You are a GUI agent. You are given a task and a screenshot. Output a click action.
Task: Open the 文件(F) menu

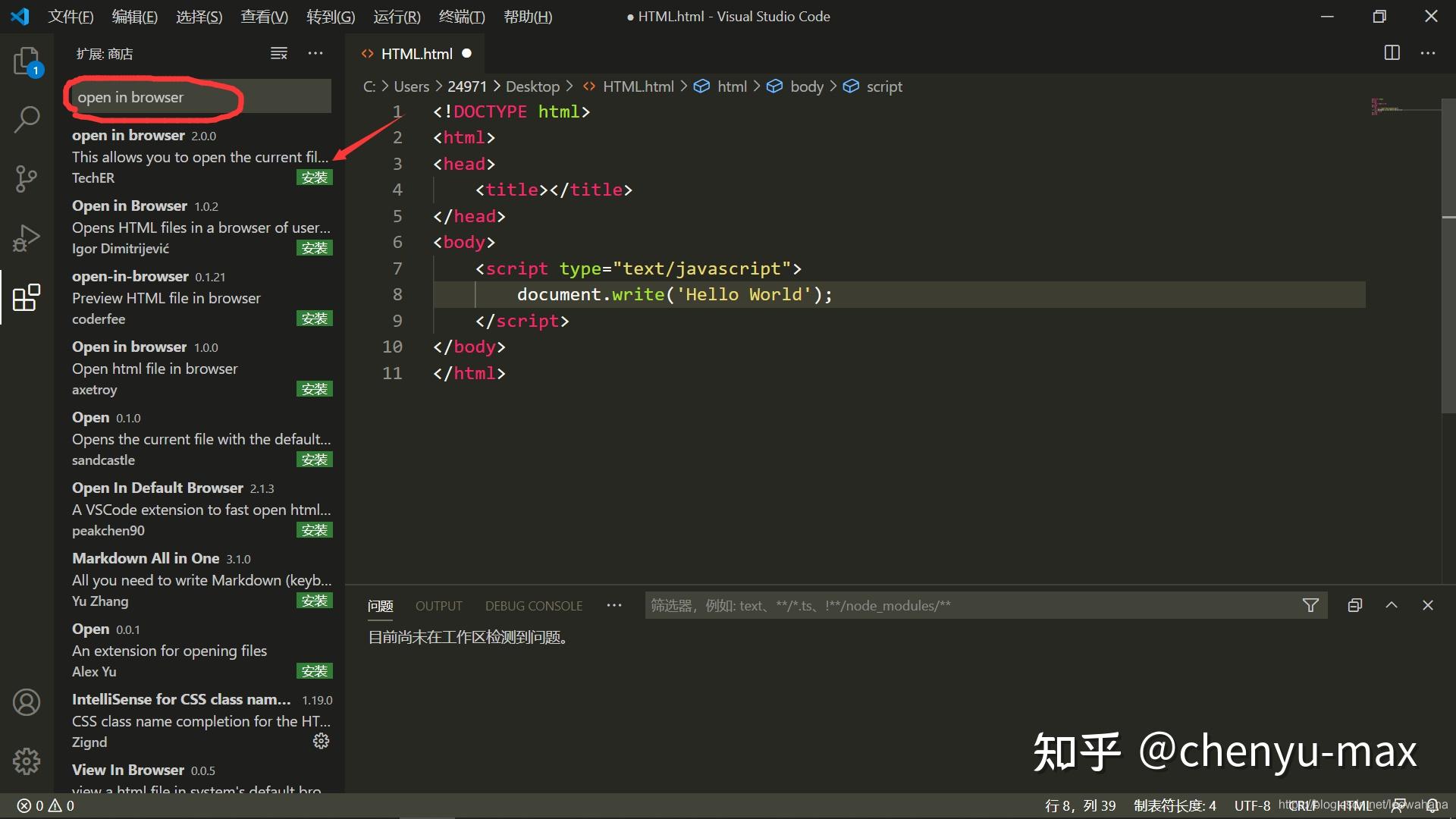tap(71, 17)
